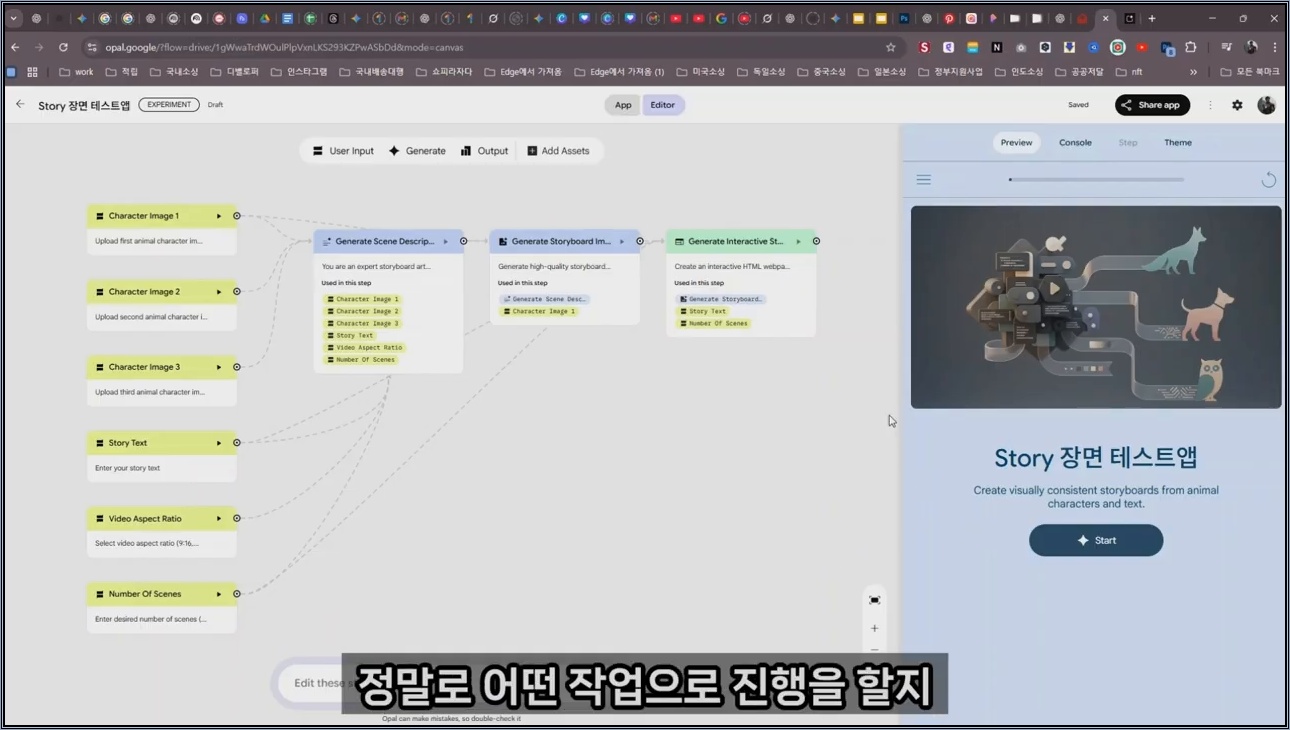Image resolution: width=1290 pixels, height=730 pixels.
Task: Open the settings gear in the Opal header
Action: (x=1237, y=105)
